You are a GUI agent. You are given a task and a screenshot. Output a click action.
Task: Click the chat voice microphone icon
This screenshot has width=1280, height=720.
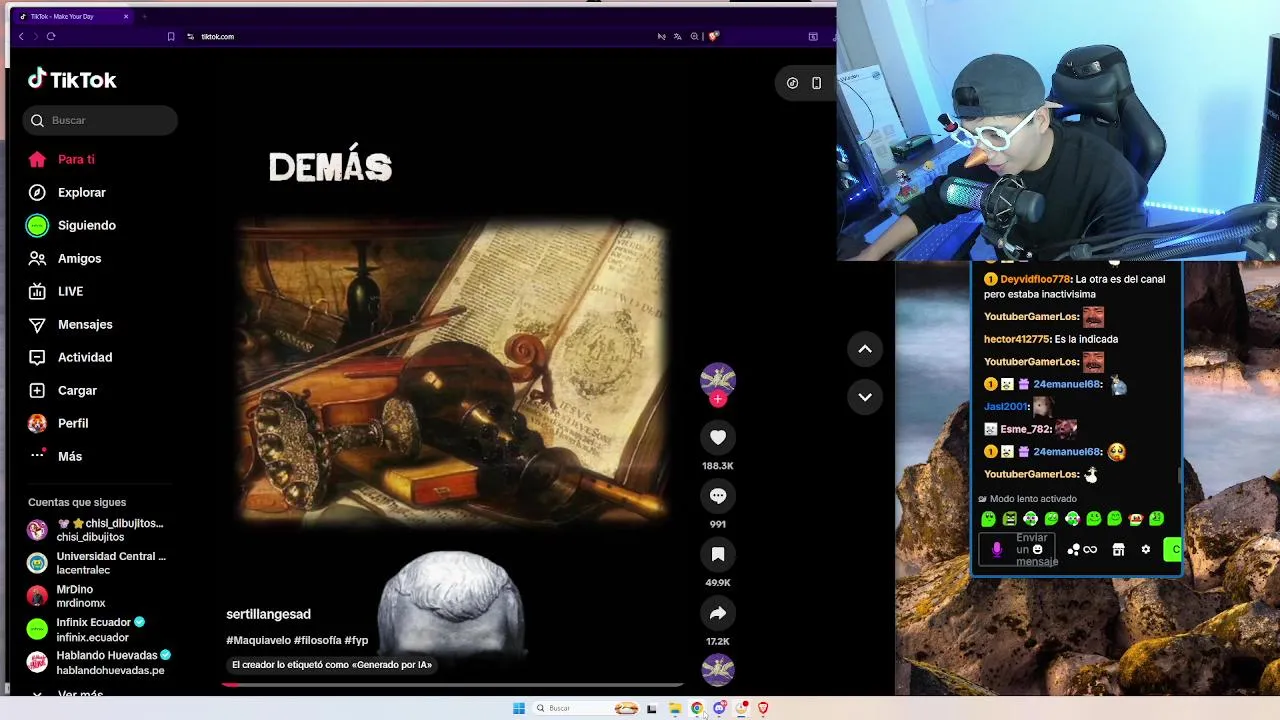(x=996, y=549)
